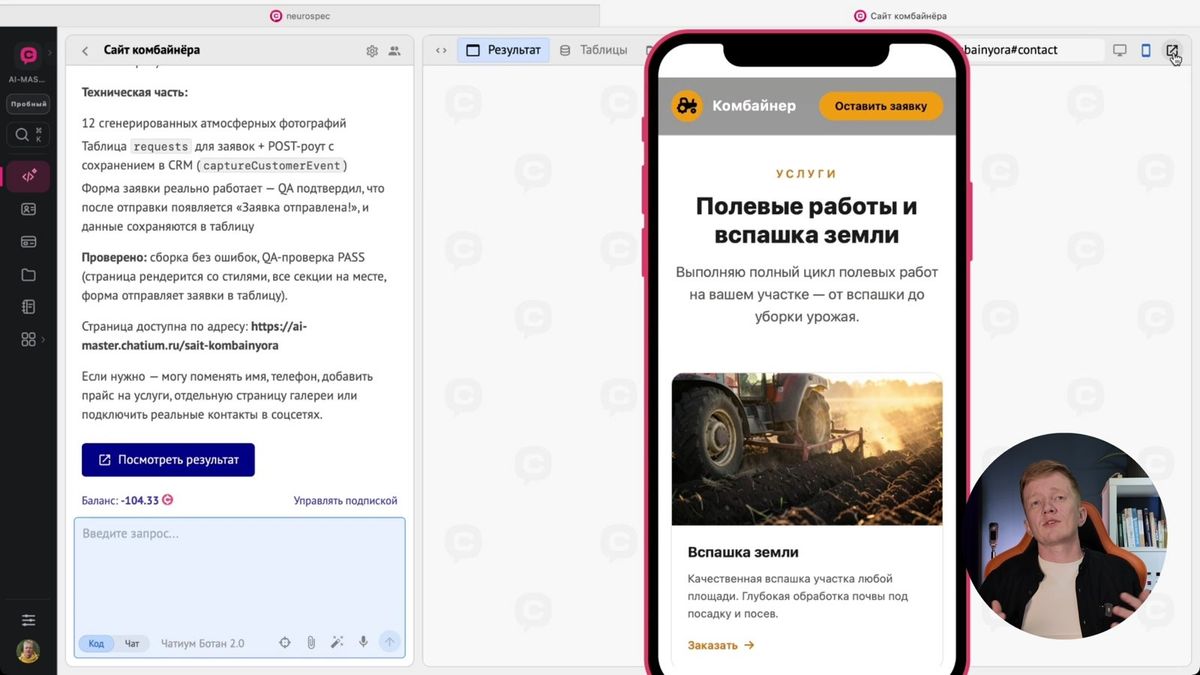The image size is (1200, 675).
Task: Start voice input with microphone
Action: tap(363, 643)
